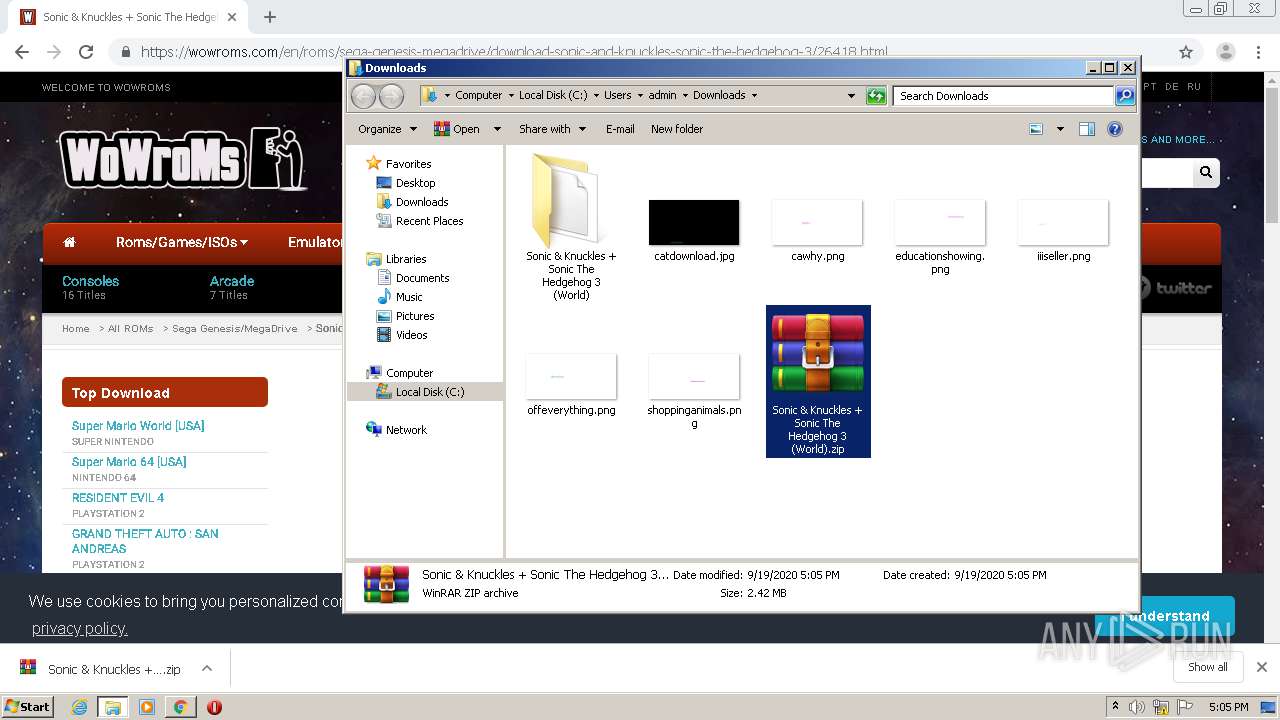The height and width of the screenshot is (720, 1280).
Task: Click the green refresh button beside address bar
Action: click(x=876, y=96)
